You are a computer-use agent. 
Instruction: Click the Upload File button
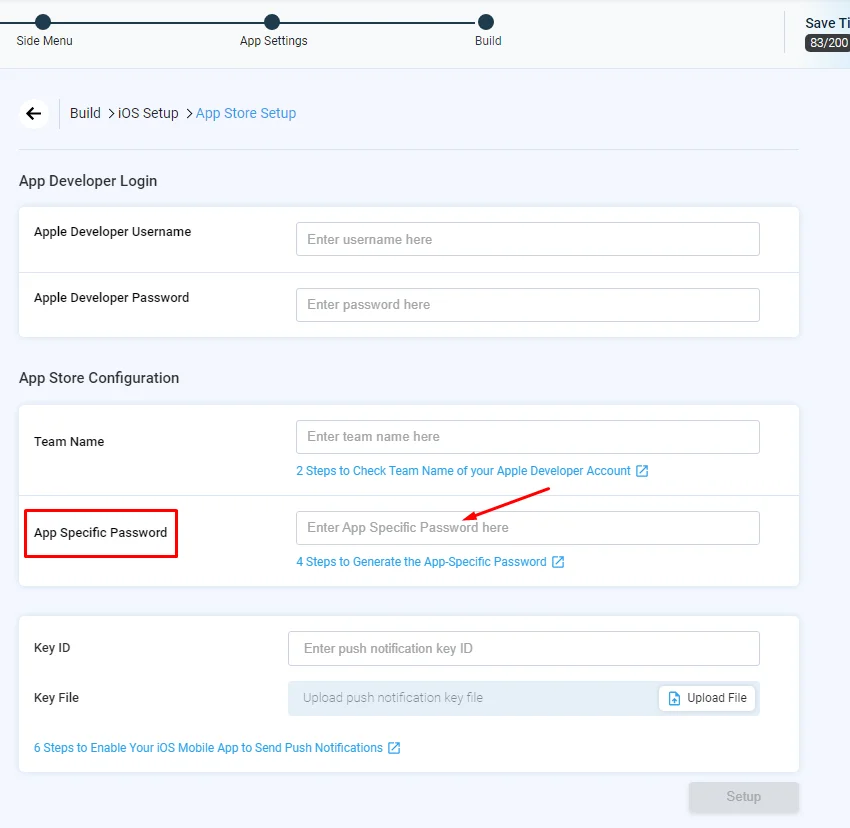pyautogui.click(x=707, y=698)
